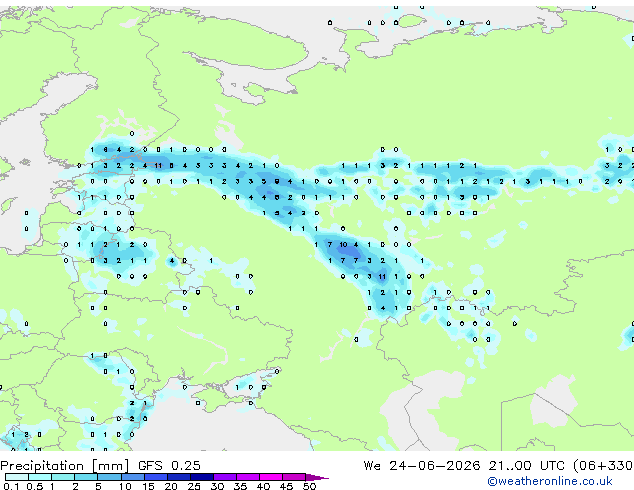Click the 'Precipitation [mm]' title text
The image size is (634, 490).
[x=65, y=466]
